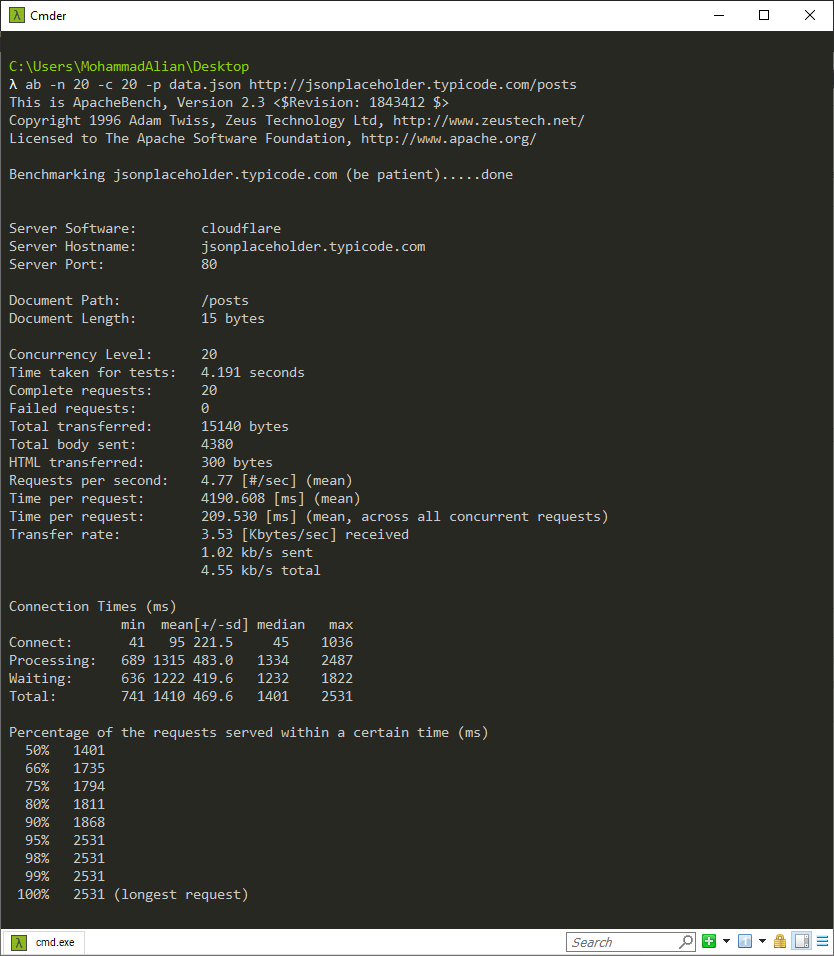Screen dimensions: 834x956
Task: Click the Cmder title bar text
Action: (x=48, y=15)
